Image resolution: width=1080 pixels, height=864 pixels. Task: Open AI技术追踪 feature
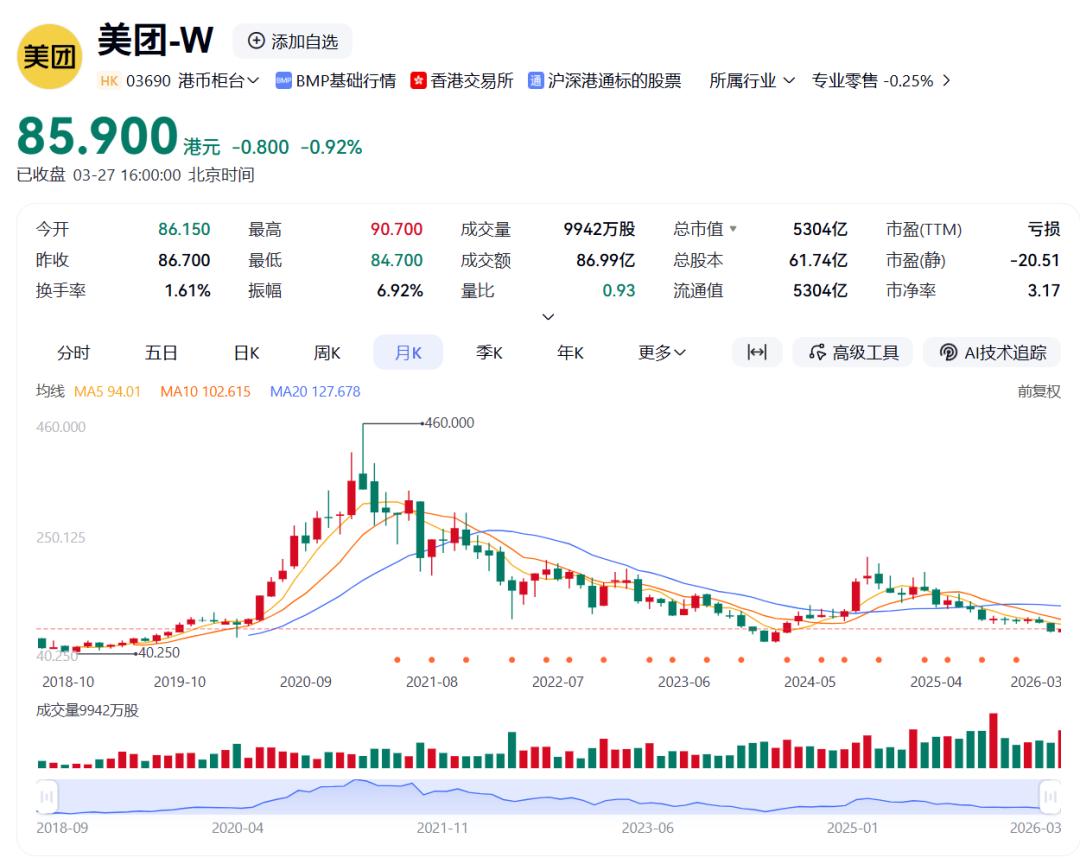point(993,352)
